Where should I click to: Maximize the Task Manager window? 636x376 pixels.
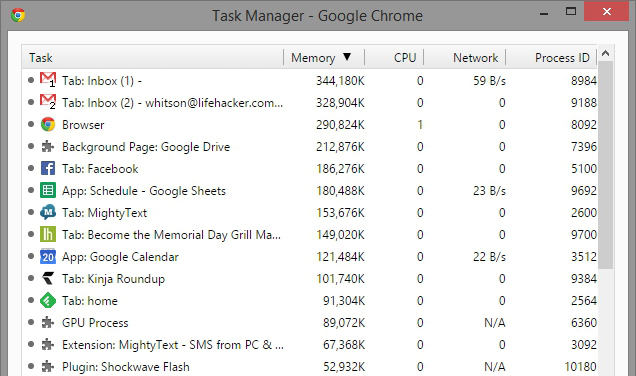571,11
